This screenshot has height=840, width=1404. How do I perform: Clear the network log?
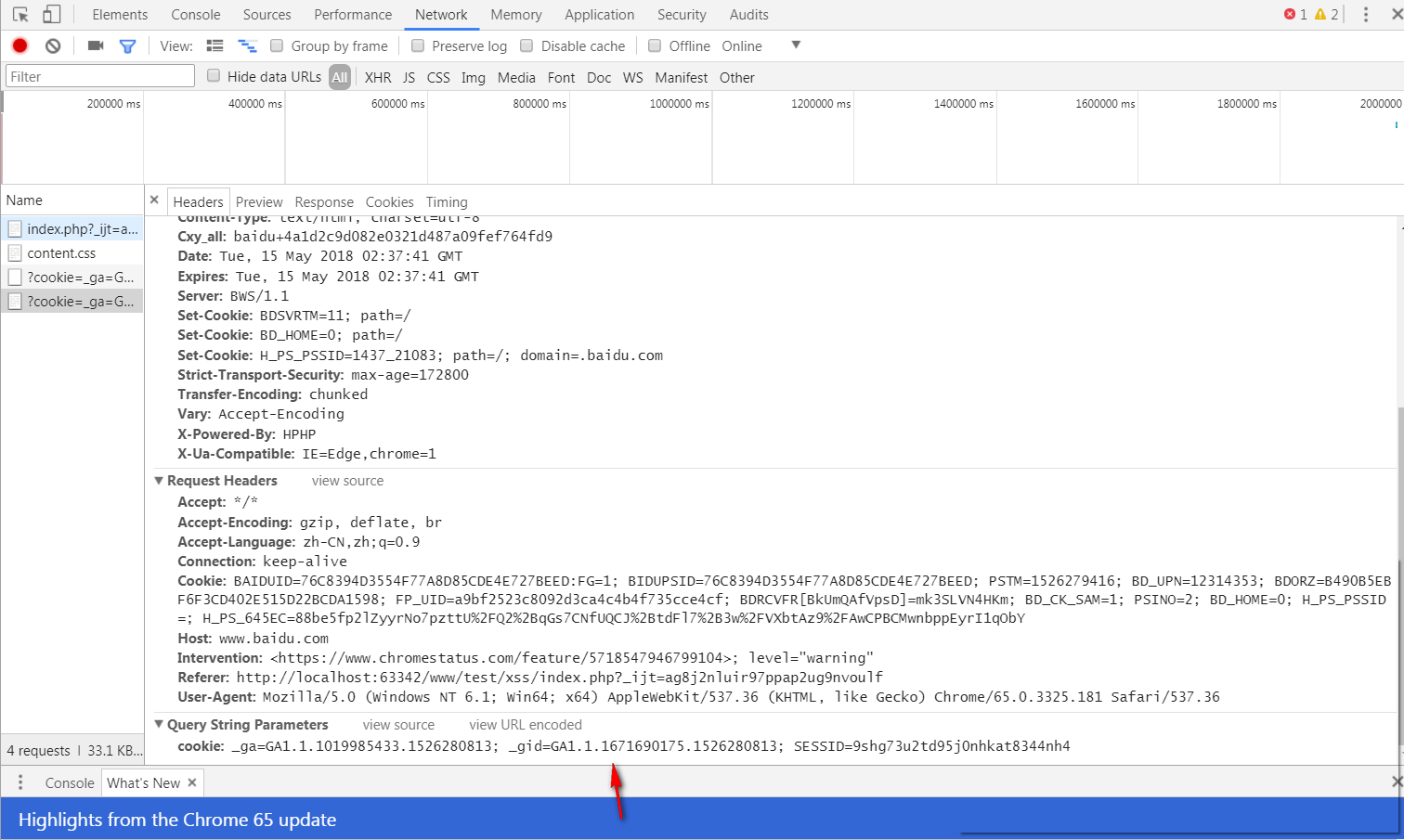click(x=53, y=45)
